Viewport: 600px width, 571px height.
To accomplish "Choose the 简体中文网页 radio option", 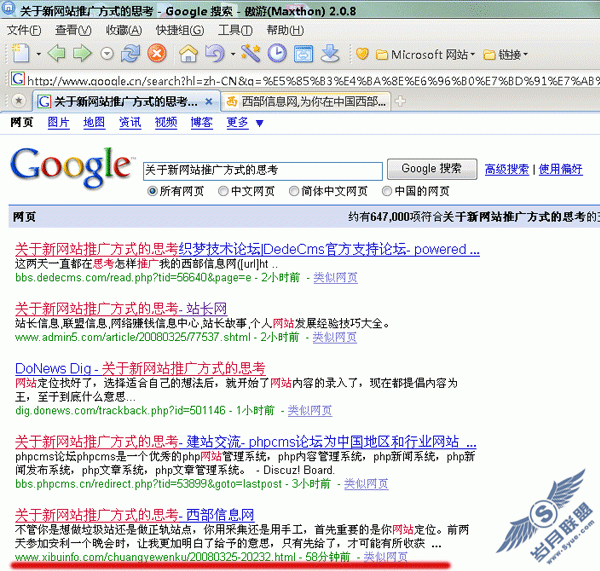I will tap(294, 191).
